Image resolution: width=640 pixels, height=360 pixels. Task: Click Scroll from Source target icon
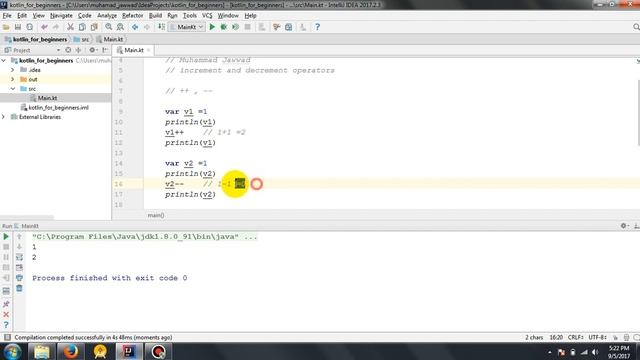tap(68, 50)
